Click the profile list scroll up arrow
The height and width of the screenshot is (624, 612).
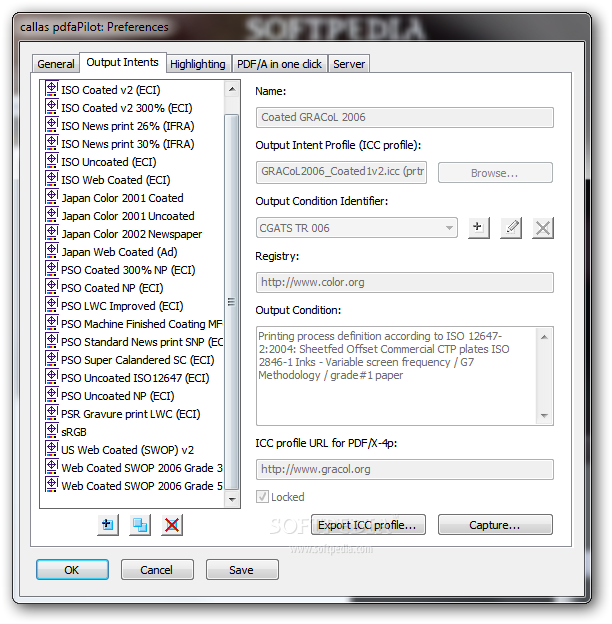click(232, 90)
